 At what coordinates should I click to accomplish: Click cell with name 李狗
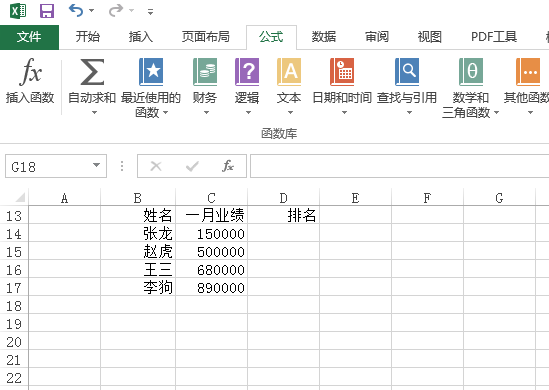pyautogui.click(x=138, y=287)
